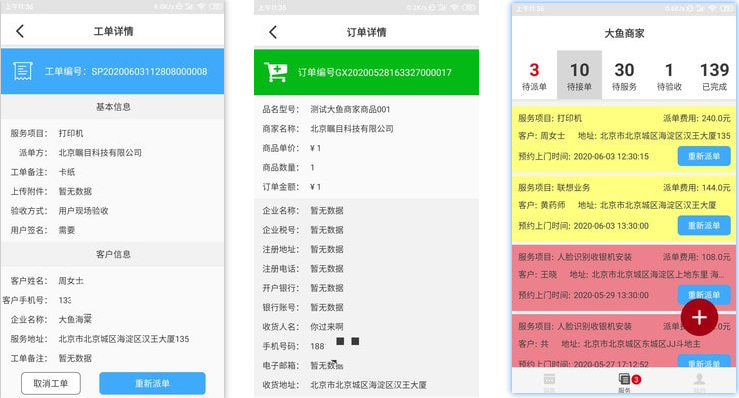
Task: Tap 品名型号 value 测试大鱼商家商品001
Action: (x=350, y=109)
